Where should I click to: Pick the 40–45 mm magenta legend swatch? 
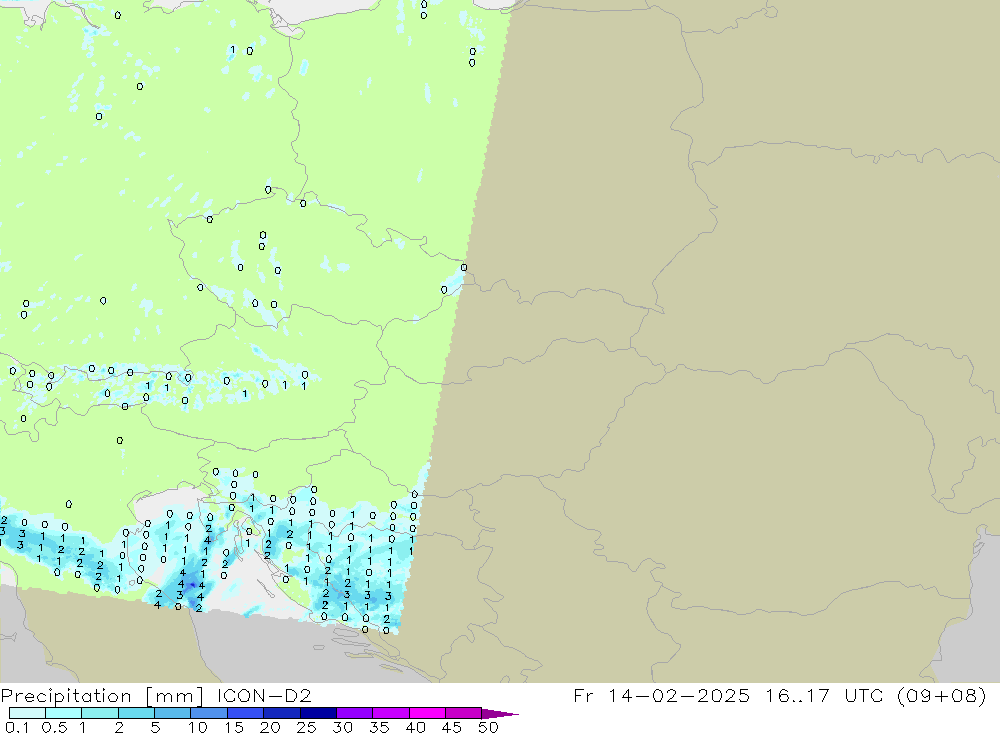(x=428, y=713)
